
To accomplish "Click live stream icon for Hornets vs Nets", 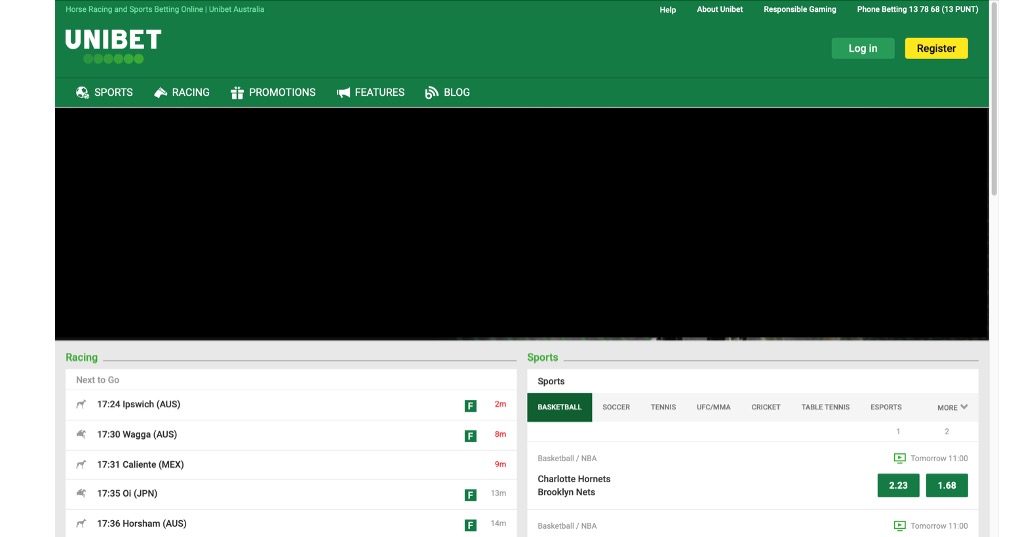I will coord(899,458).
